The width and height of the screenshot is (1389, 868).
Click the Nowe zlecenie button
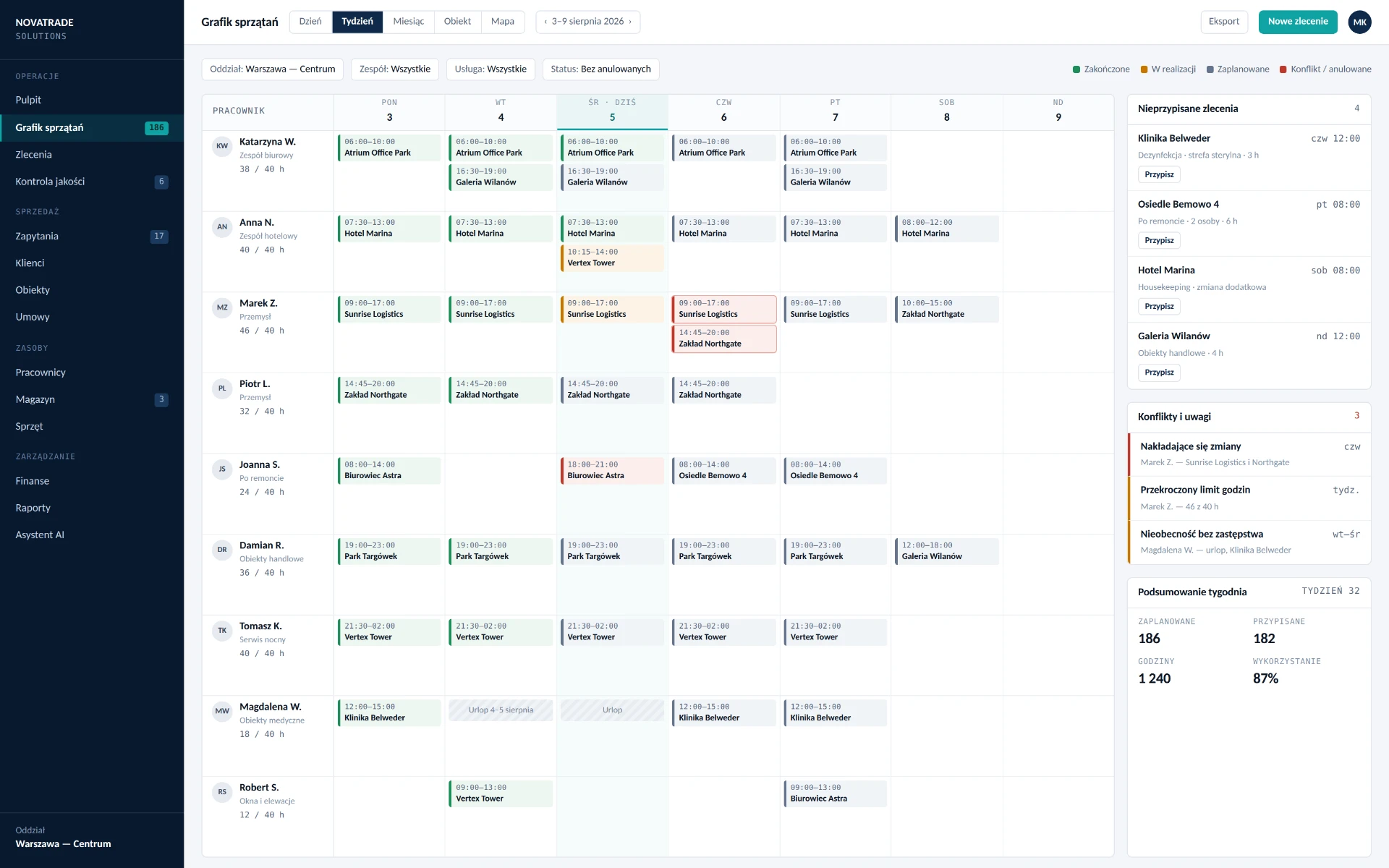pyautogui.click(x=1298, y=22)
